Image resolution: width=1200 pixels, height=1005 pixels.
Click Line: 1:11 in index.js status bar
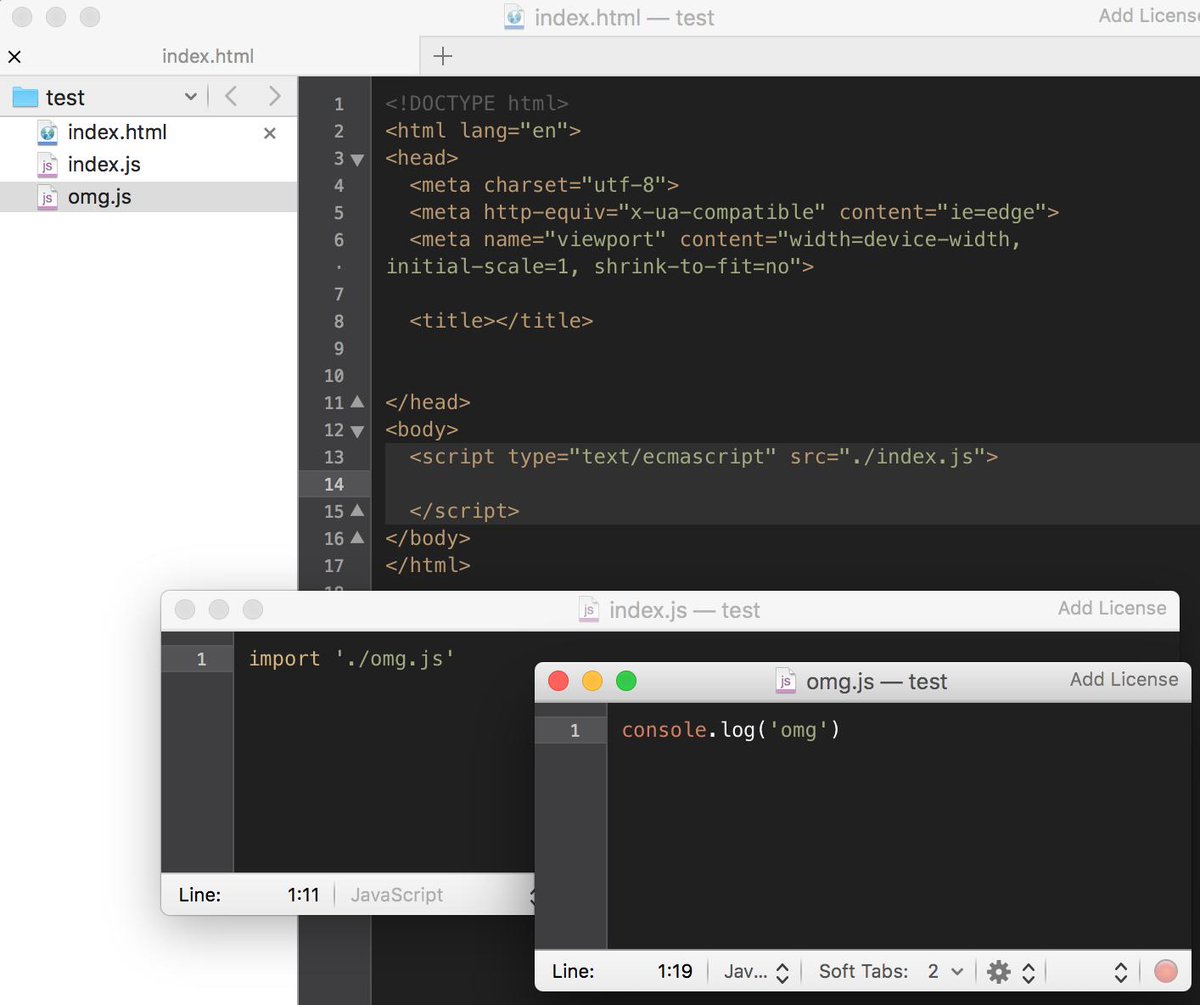(249, 895)
